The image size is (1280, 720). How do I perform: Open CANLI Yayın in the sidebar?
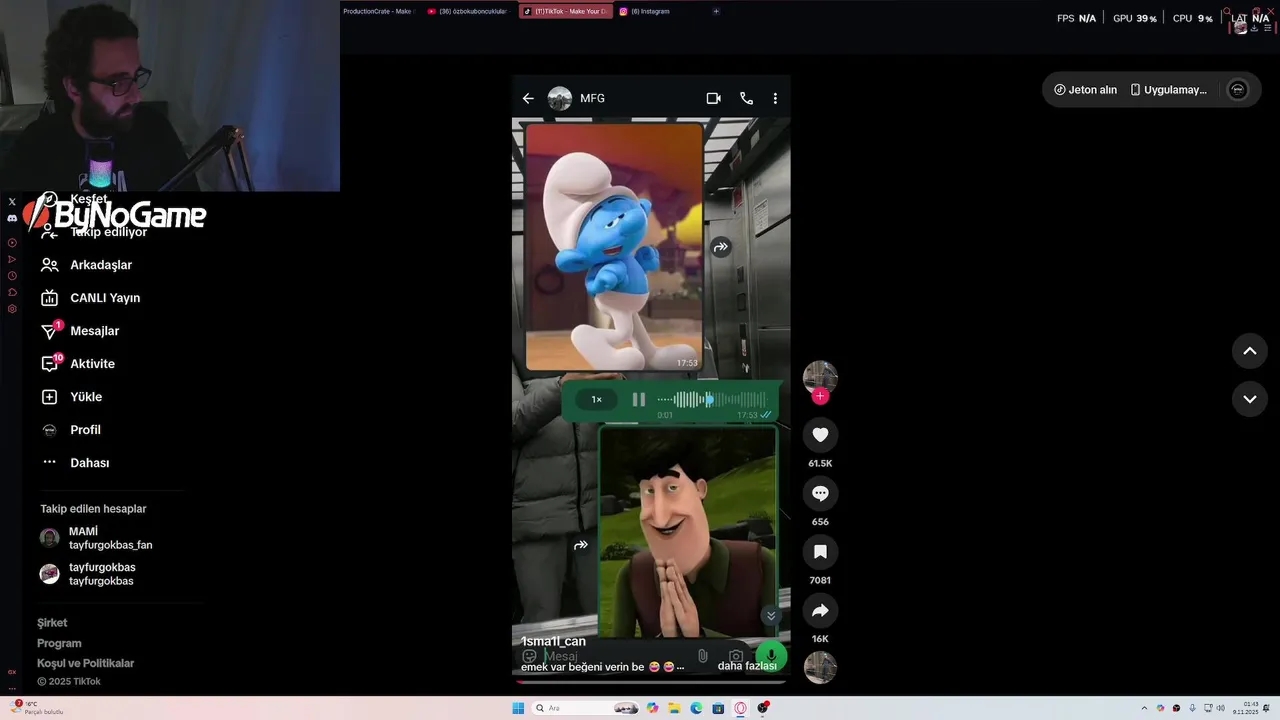[104, 298]
